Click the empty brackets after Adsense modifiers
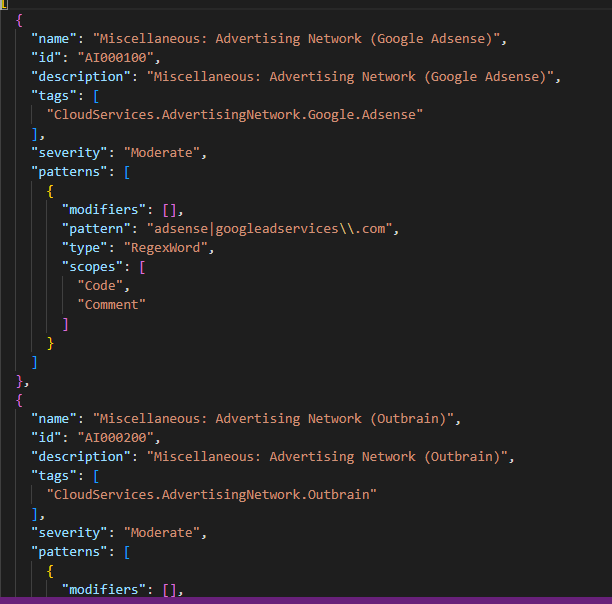The width and height of the screenshot is (612, 604). [x=169, y=210]
